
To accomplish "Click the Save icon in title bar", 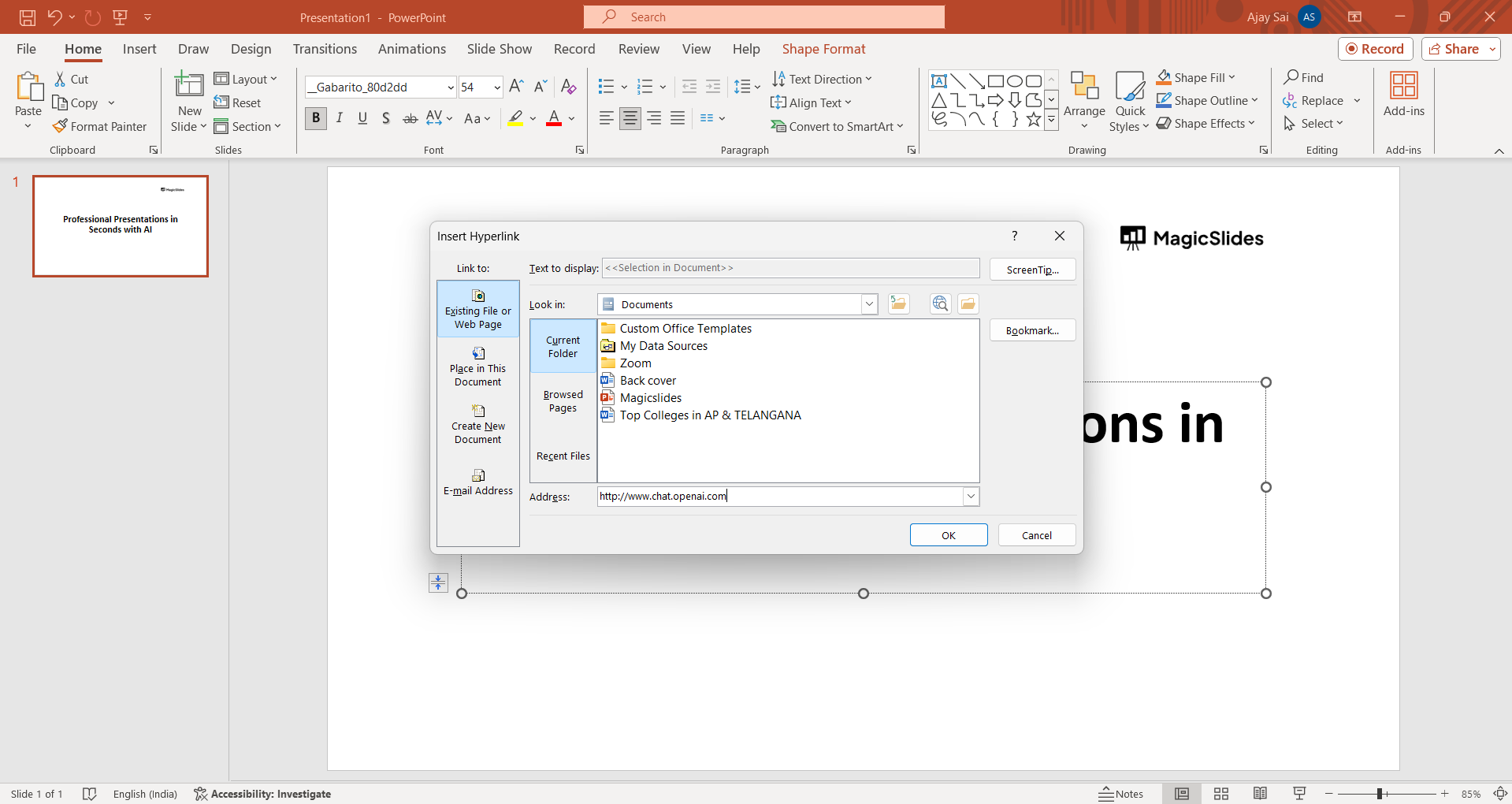I will pyautogui.click(x=28, y=17).
